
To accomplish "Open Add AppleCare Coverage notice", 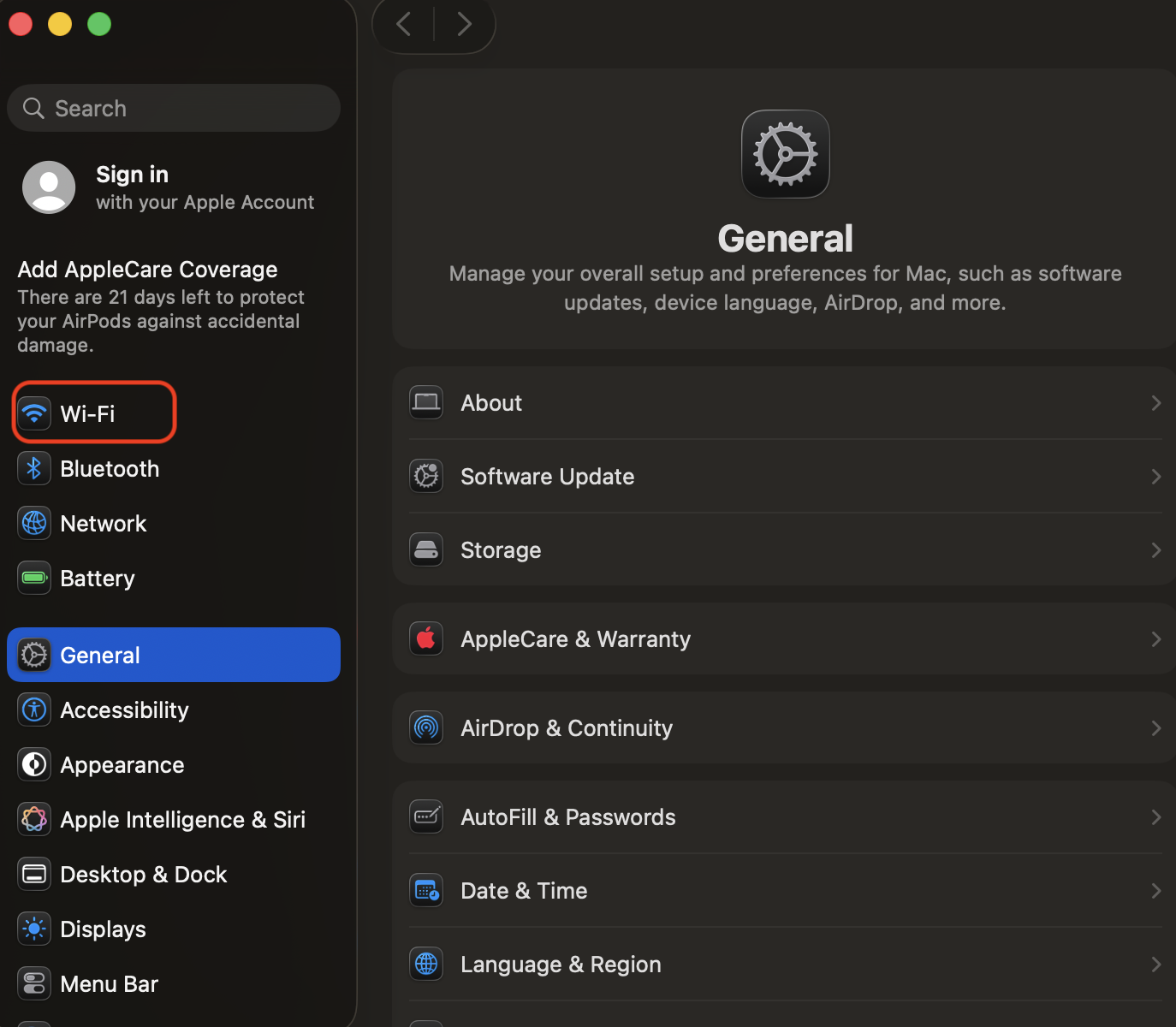I will click(161, 306).
